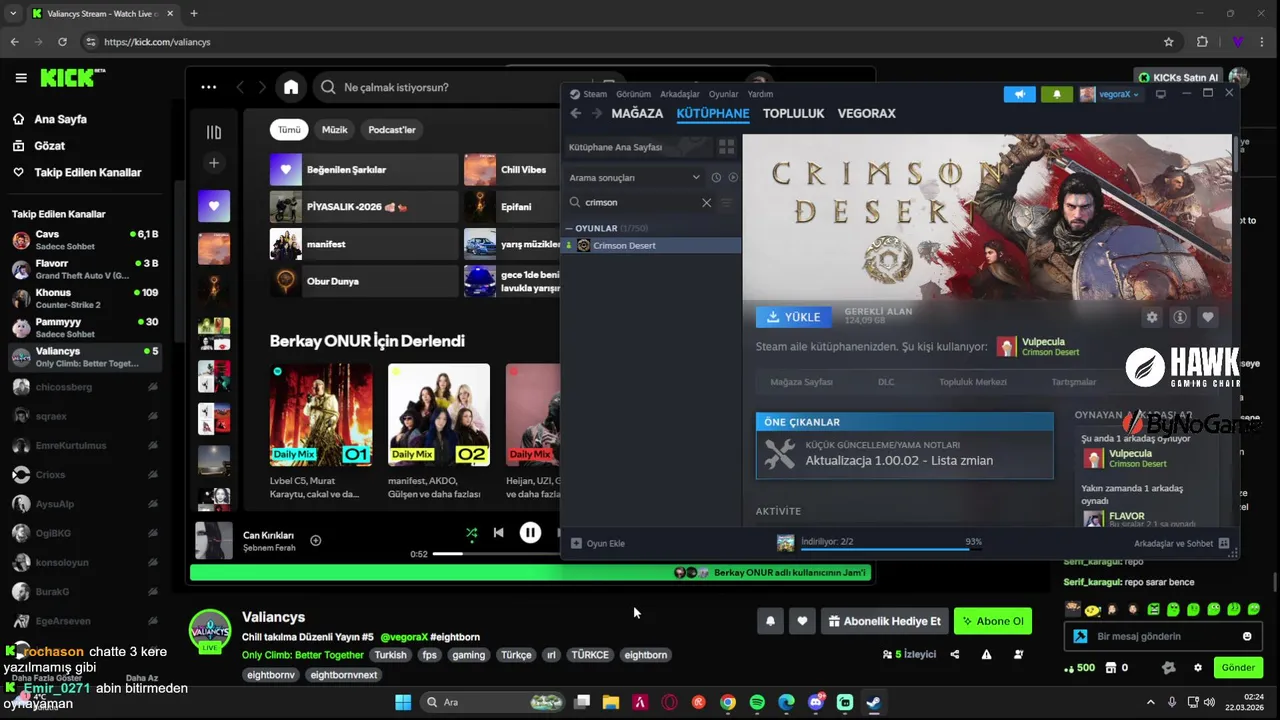This screenshot has width=1280, height=720.
Task: Open Arkadaşlar ve Sohbet panel
Action: (1181, 543)
